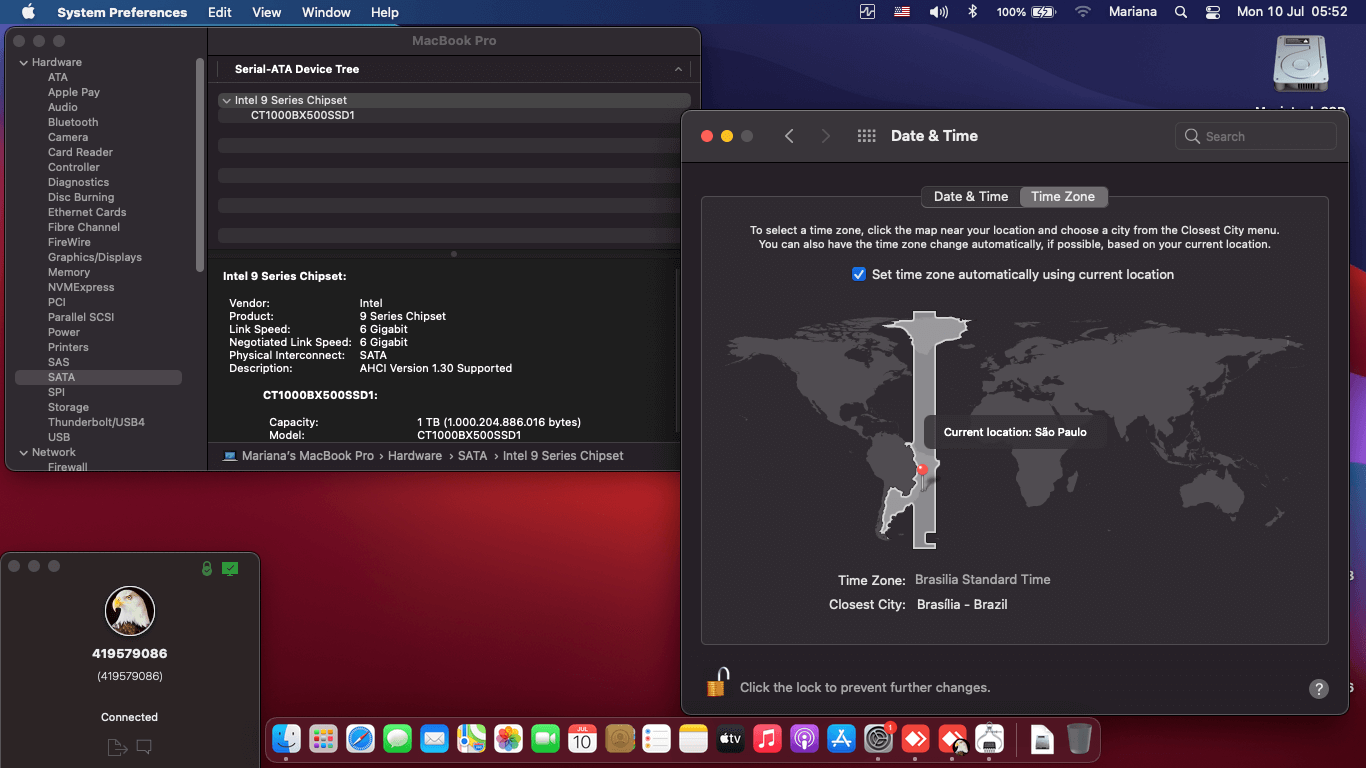Uncheck Set time zone automatically checkbox
Image resolution: width=1366 pixels, height=768 pixels.
tap(858, 274)
